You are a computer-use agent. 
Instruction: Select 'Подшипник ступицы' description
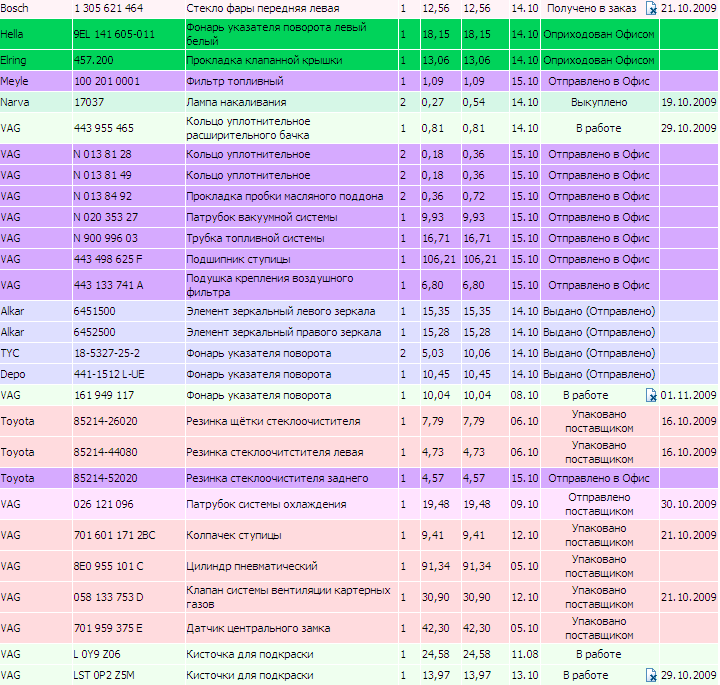tap(238, 259)
